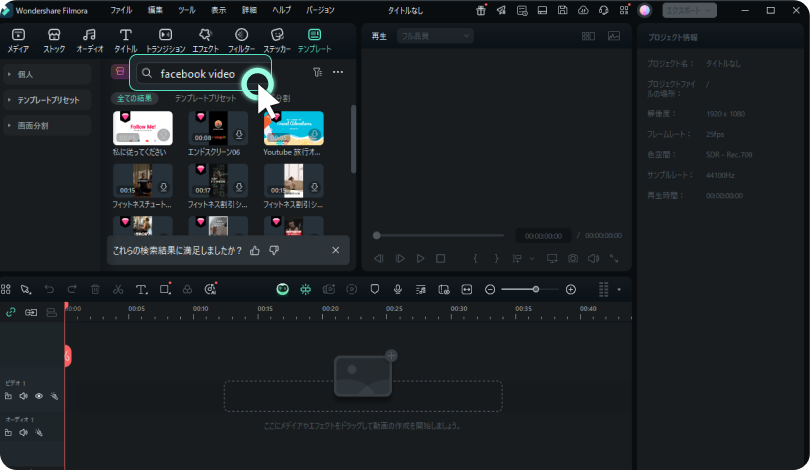
Task: Open the ストック (Stock) tab
Action: click(x=54, y=40)
